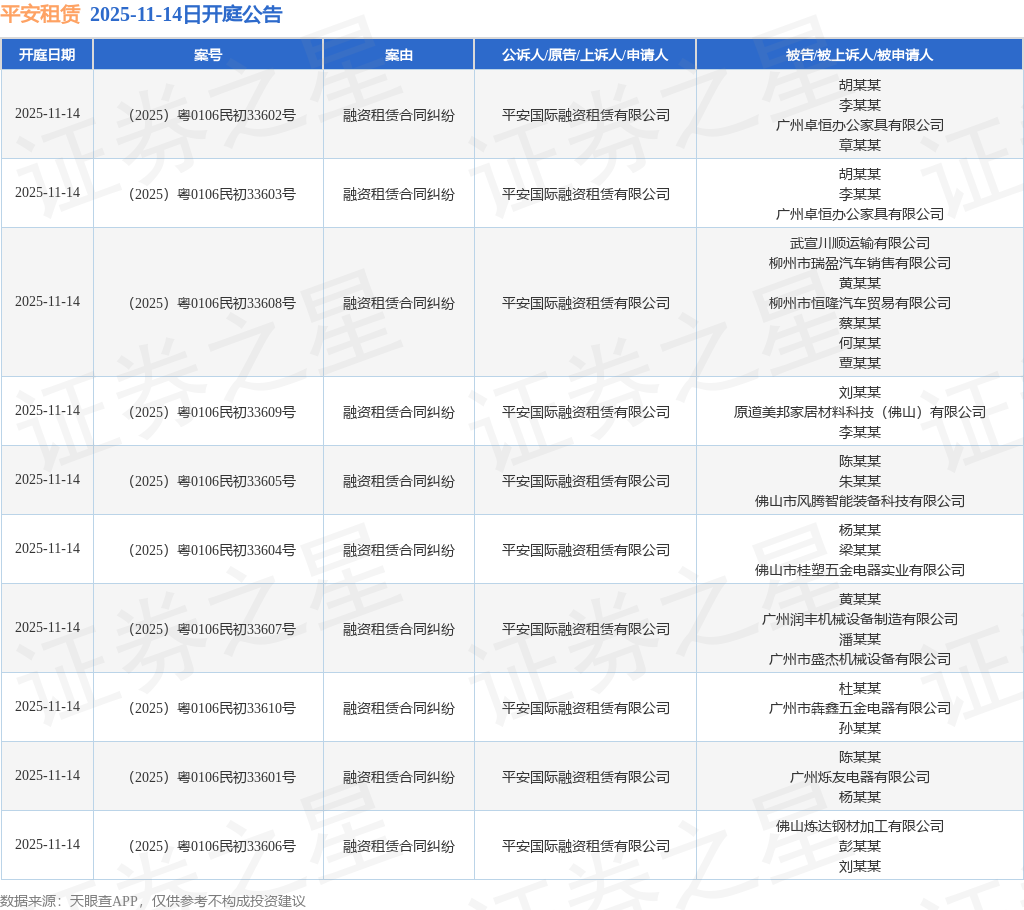This screenshot has width=1024, height=910.
Task: Click case number 粤0106民初33601号
Action: click(212, 777)
